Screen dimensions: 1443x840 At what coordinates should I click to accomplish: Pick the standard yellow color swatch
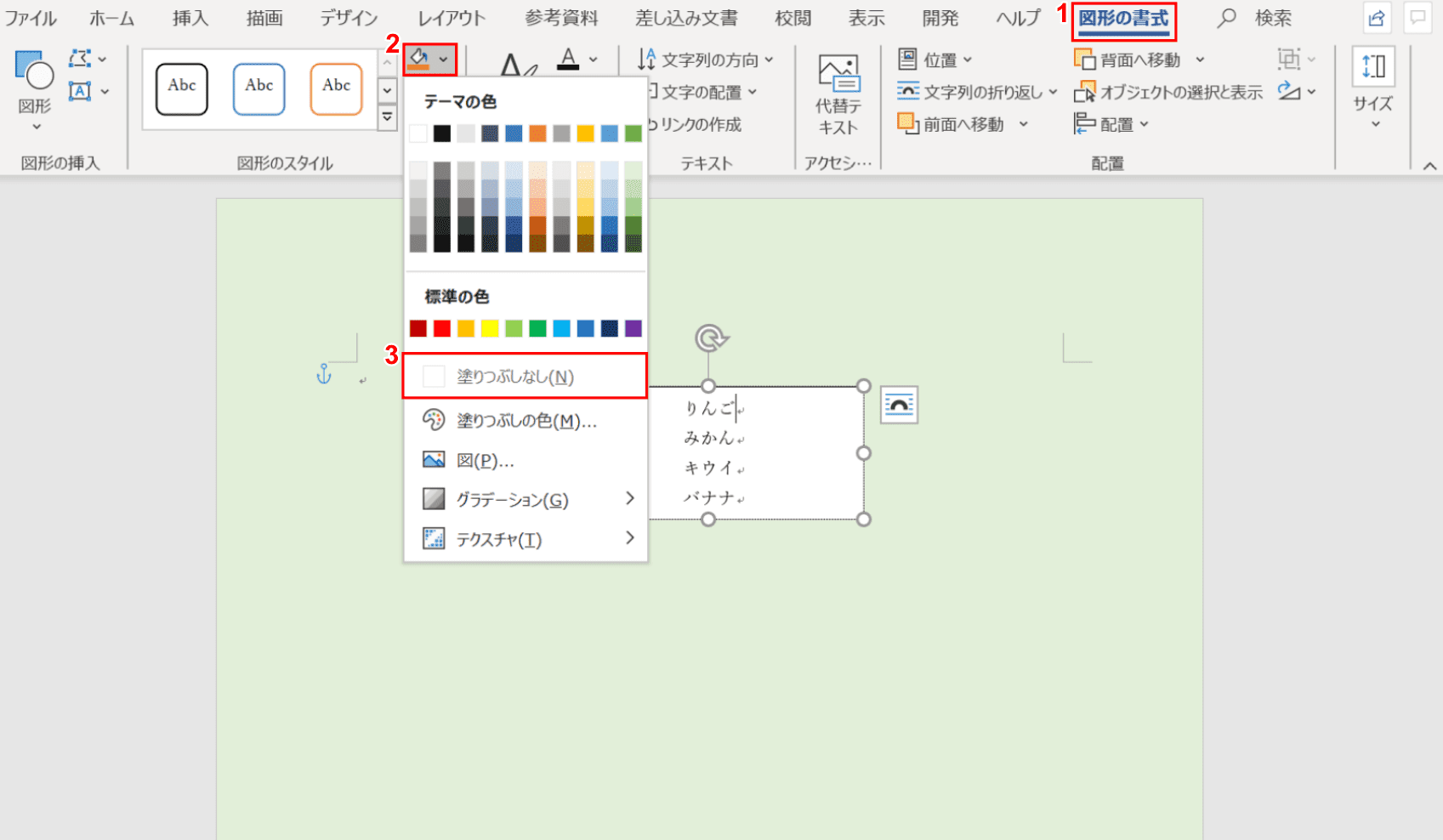[490, 328]
